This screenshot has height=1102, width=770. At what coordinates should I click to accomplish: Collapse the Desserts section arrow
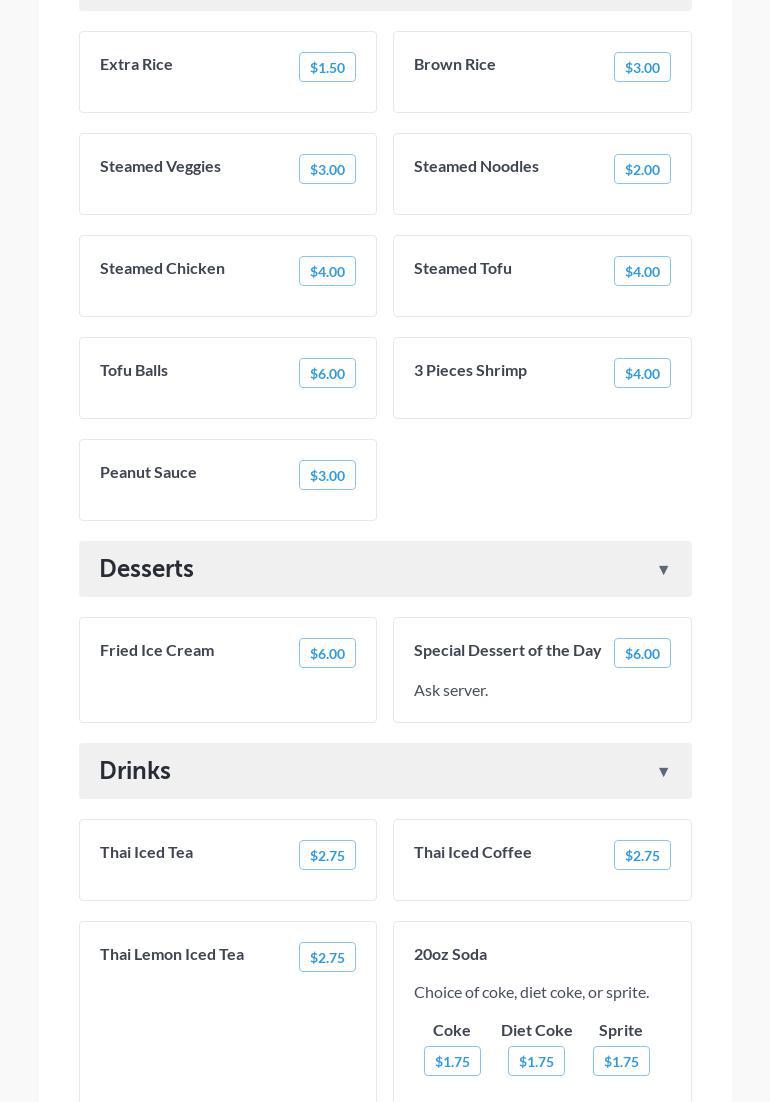tap(663, 570)
